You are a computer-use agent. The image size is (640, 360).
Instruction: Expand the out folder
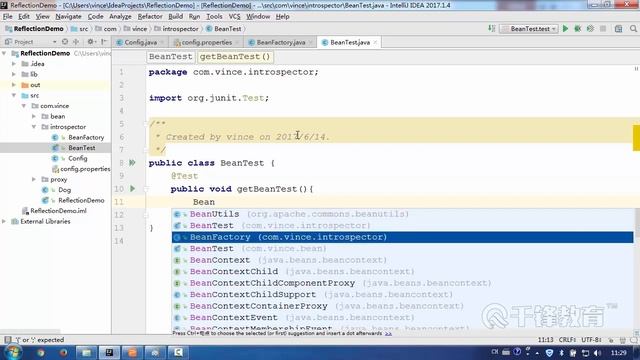click(14, 85)
